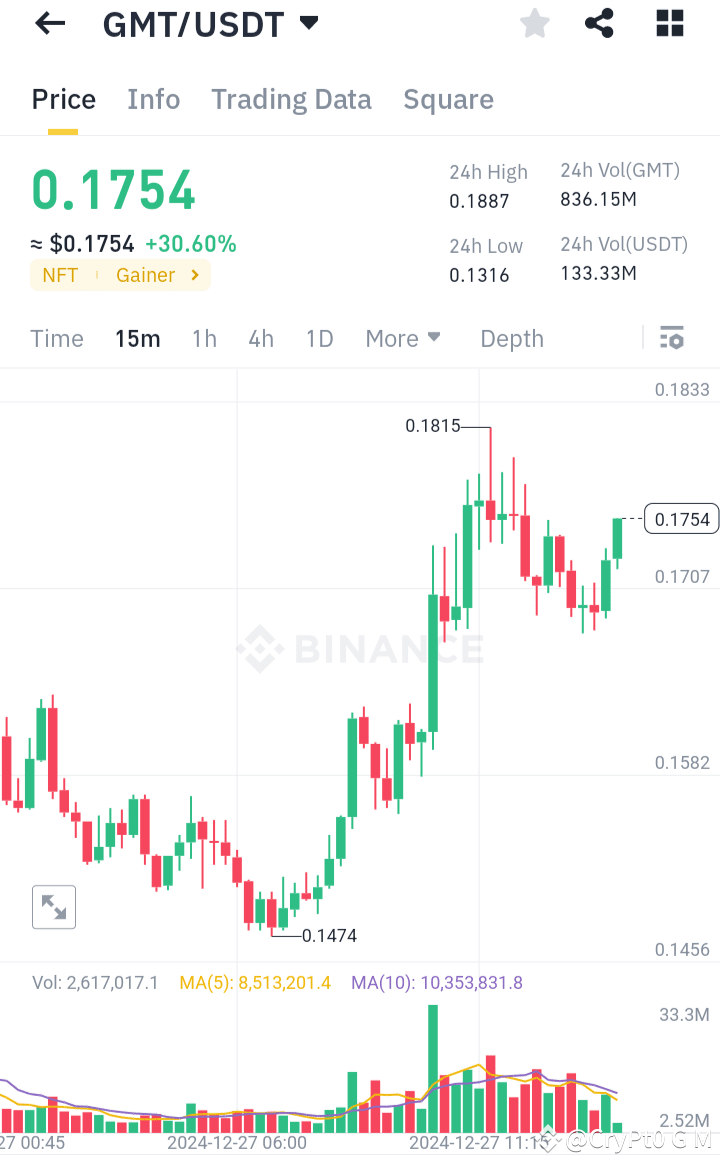
Task: Switch chart to 1D interval
Action: pos(319,338)
